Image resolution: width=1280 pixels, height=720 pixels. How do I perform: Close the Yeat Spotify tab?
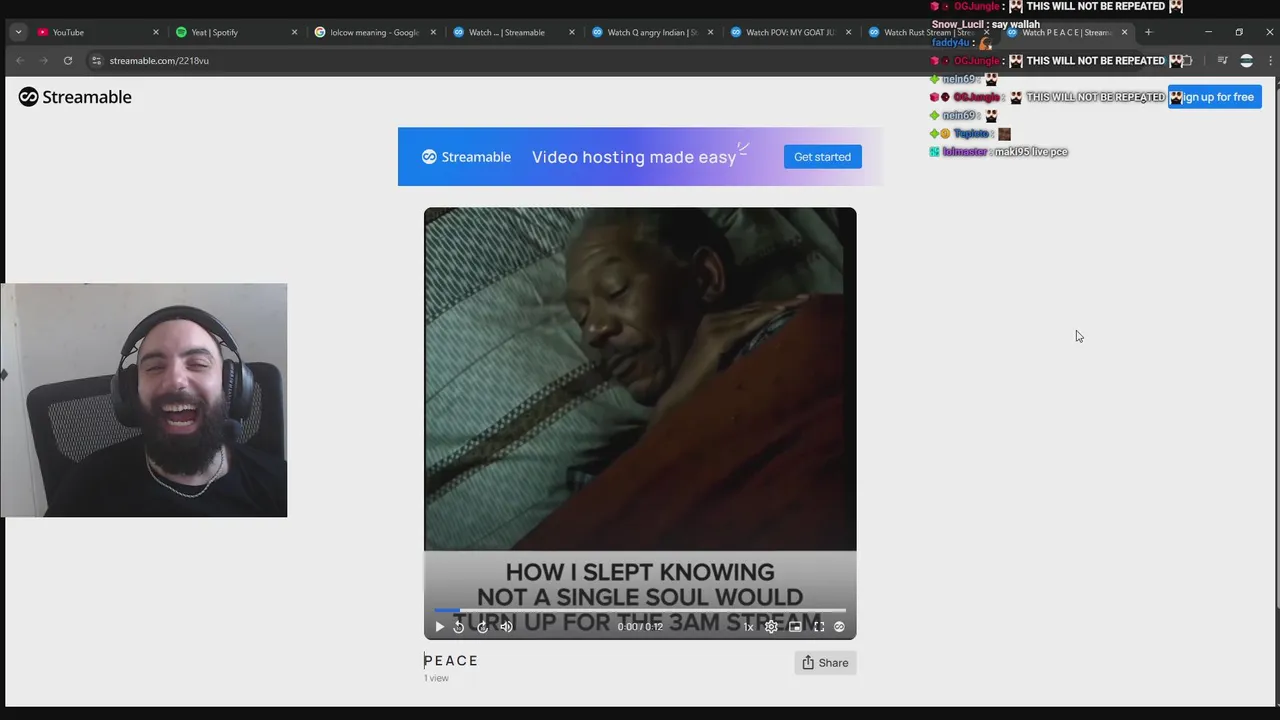click(294, 32)
